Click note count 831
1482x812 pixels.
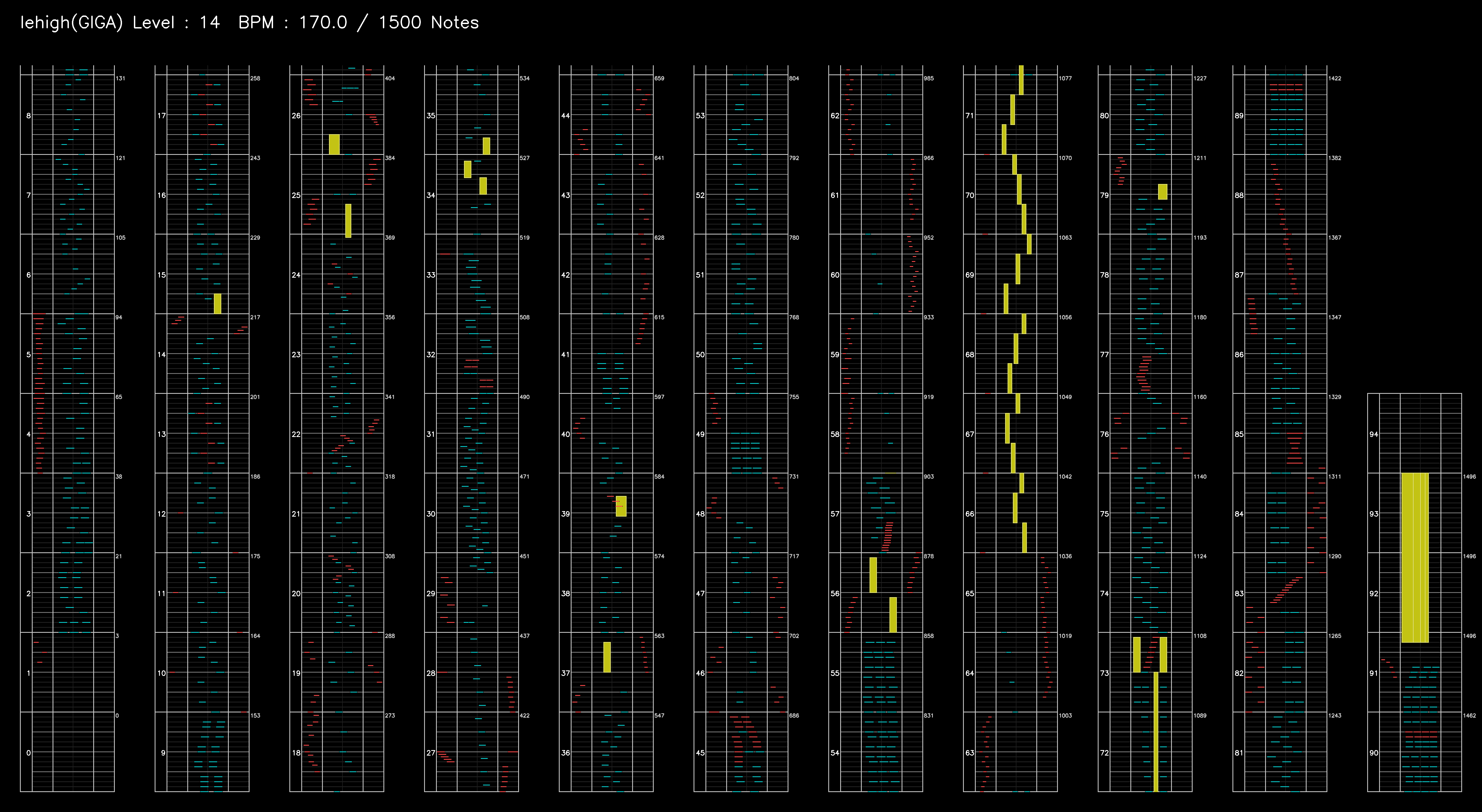[928, 716]
